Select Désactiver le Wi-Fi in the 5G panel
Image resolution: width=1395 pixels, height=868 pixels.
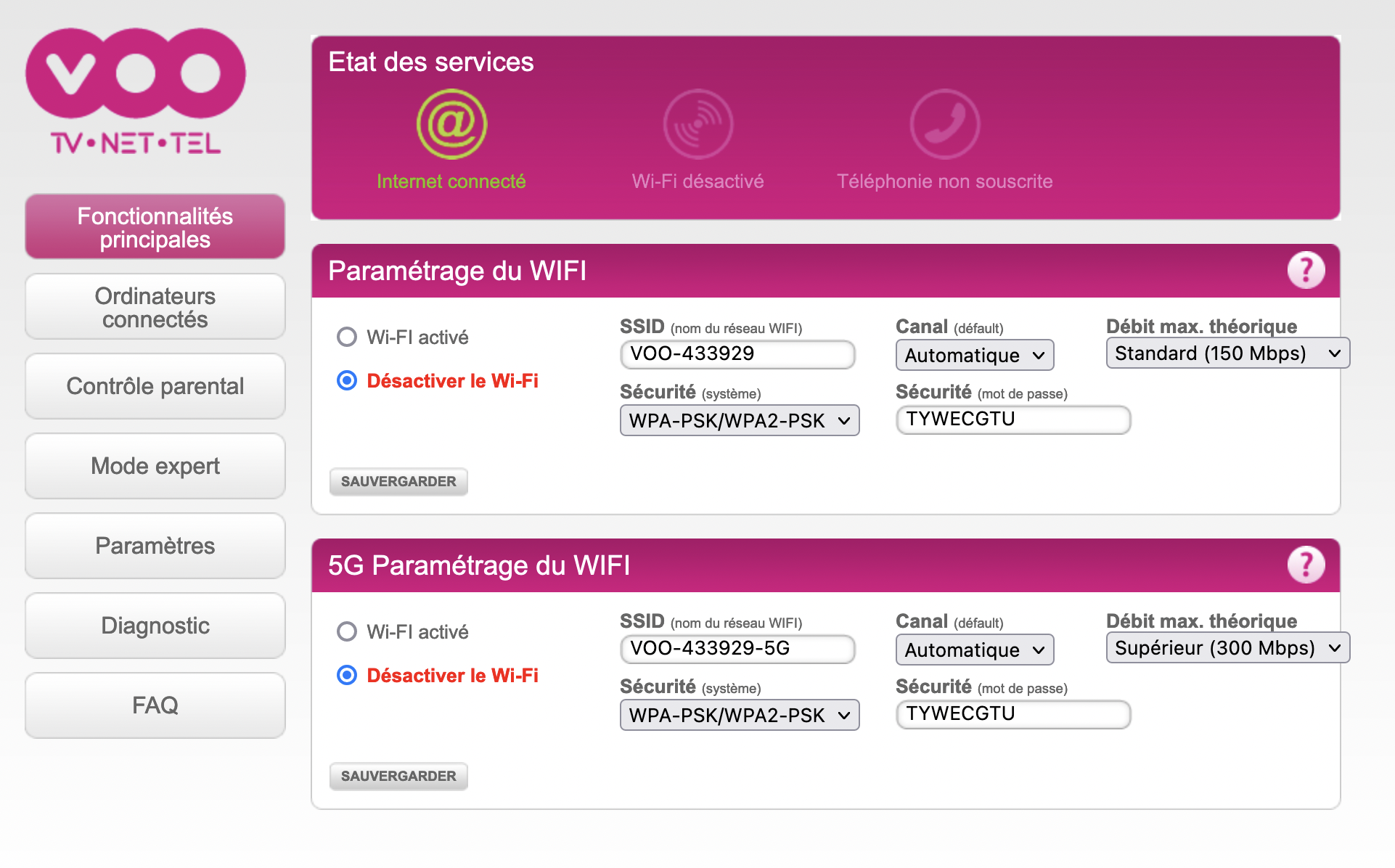[x=347, y=675]
